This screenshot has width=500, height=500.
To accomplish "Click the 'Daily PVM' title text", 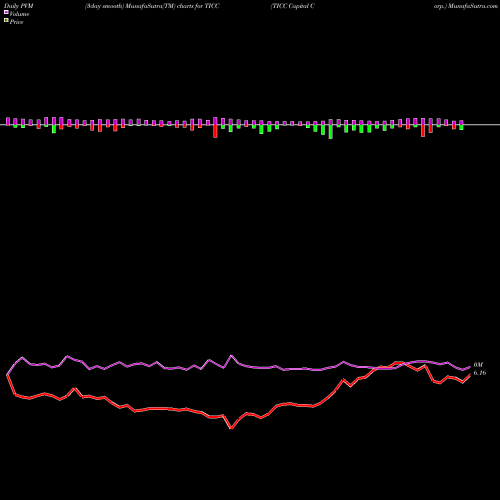I will (19, 6).
